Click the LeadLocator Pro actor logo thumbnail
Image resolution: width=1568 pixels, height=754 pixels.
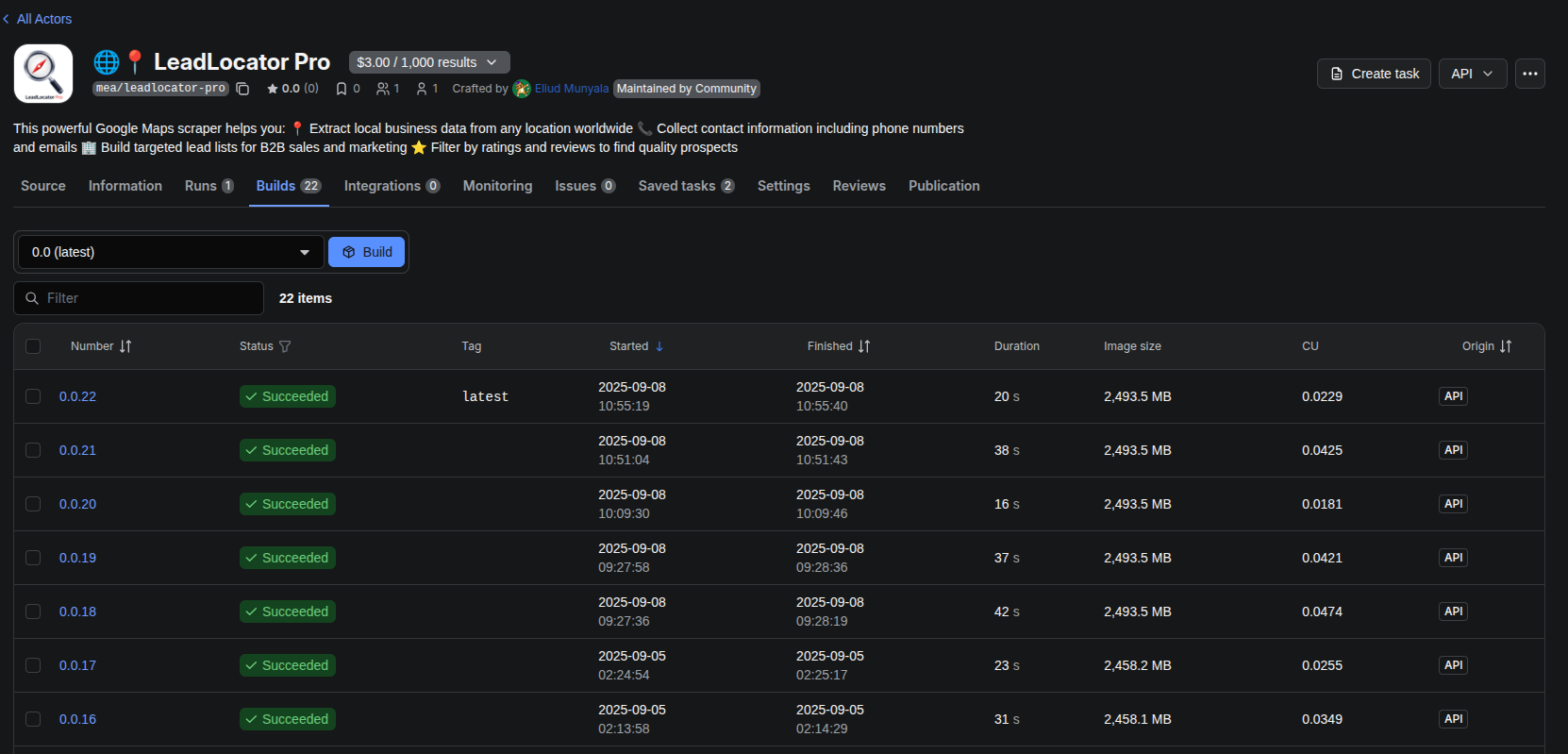pos(43,74)
